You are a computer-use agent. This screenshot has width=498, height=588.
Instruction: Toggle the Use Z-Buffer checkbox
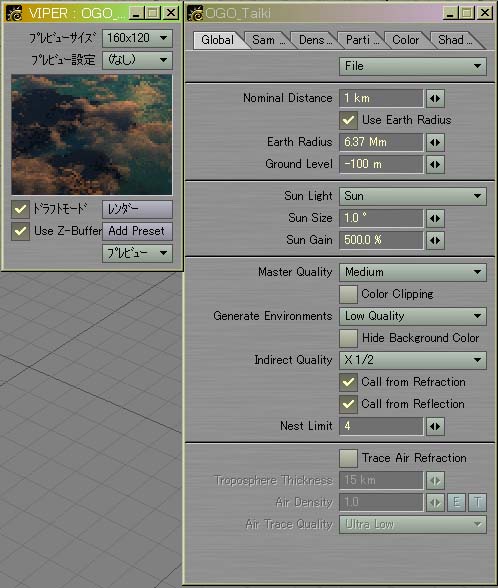(20, 231)
